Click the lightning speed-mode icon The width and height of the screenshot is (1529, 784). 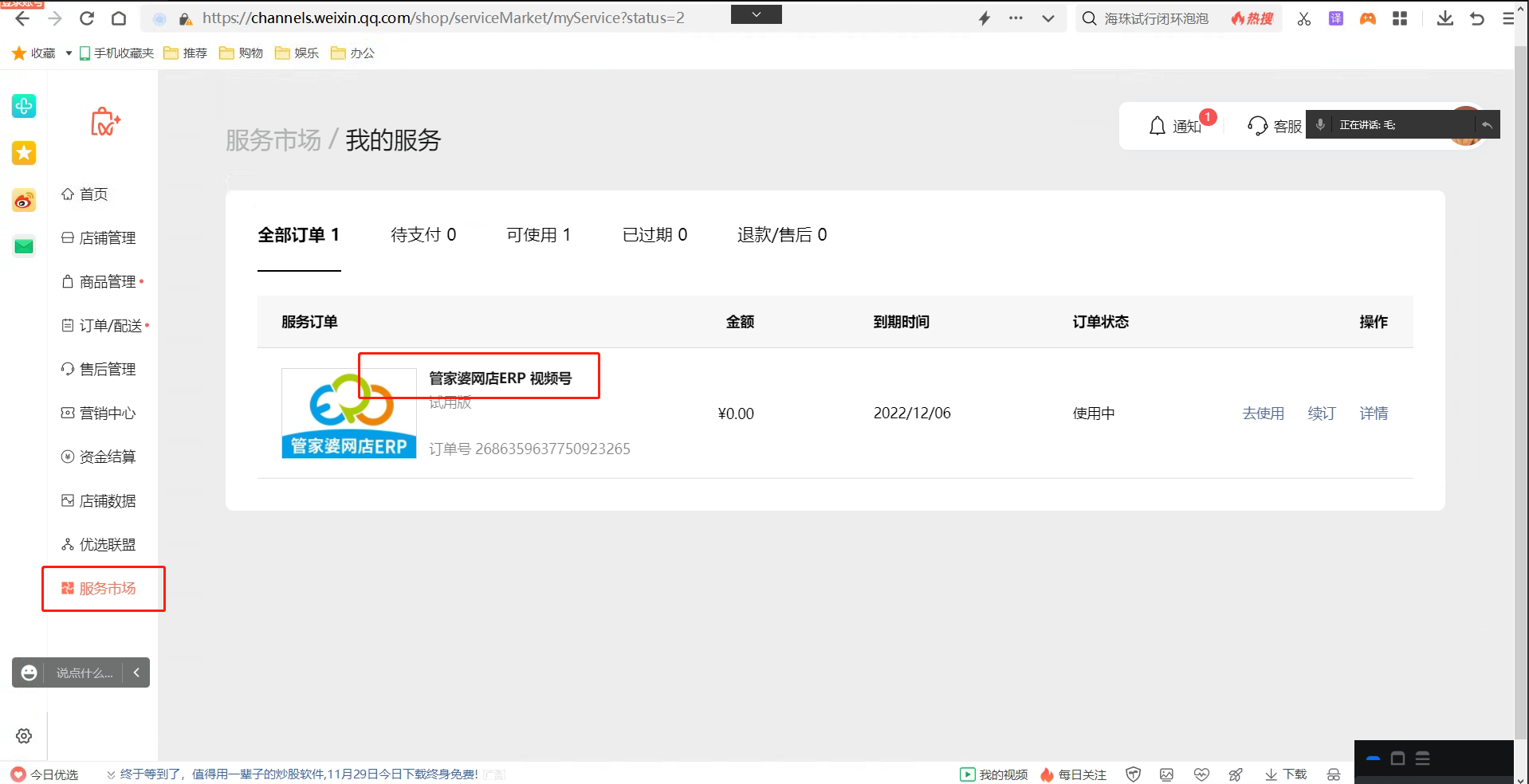[985, 18]
